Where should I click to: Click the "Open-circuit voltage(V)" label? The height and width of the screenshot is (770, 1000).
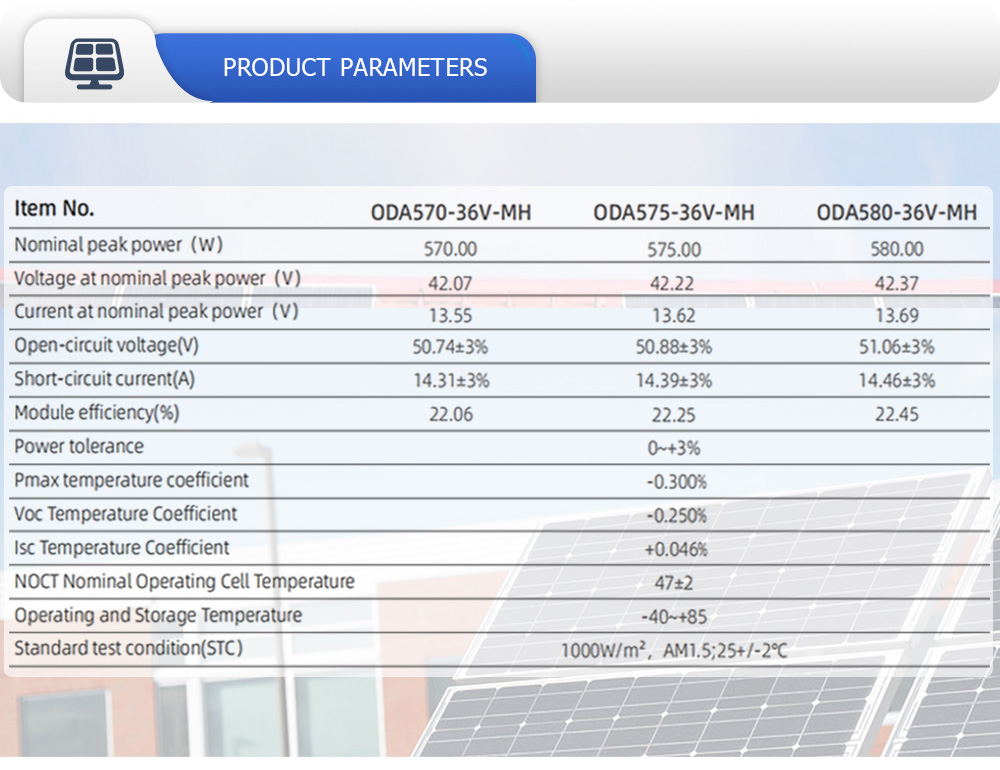pos(107,345)
